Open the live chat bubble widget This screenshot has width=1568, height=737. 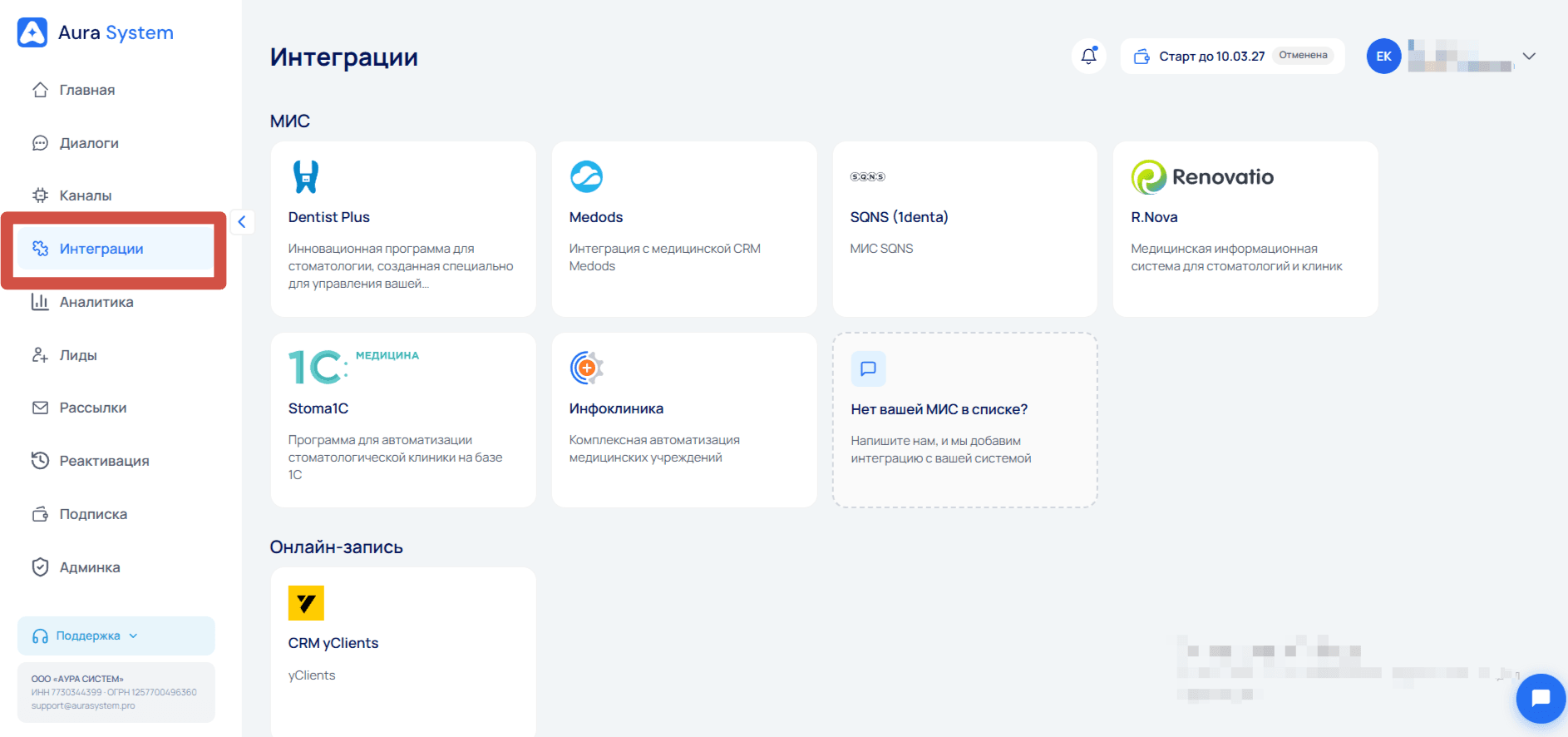(1541, 699)
